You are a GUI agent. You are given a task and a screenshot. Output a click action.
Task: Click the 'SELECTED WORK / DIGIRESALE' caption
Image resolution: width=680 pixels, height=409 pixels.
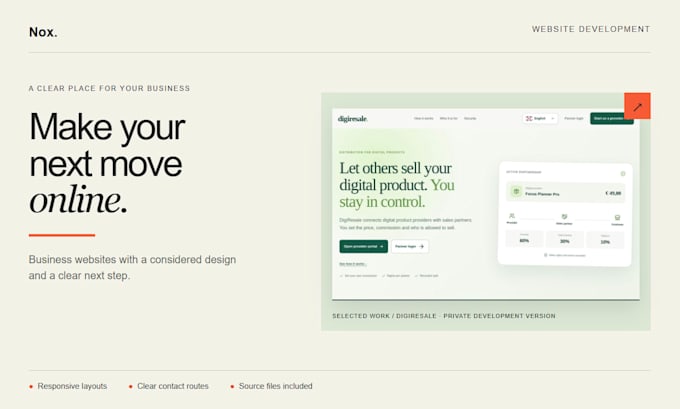(444, 316)
